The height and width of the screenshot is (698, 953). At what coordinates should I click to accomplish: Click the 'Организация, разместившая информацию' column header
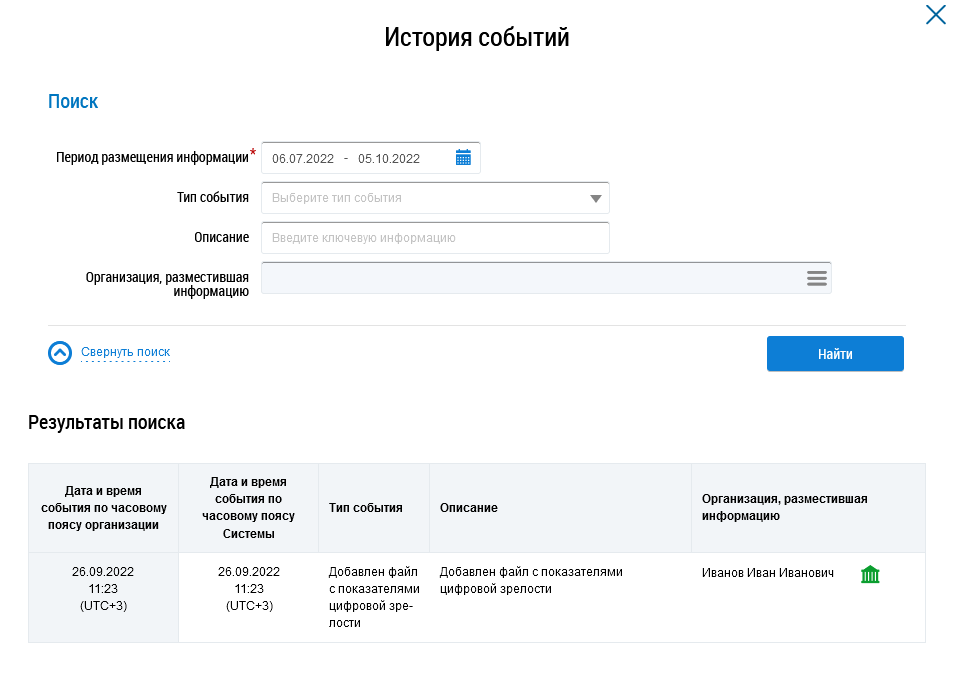click(x=784, y=508)
